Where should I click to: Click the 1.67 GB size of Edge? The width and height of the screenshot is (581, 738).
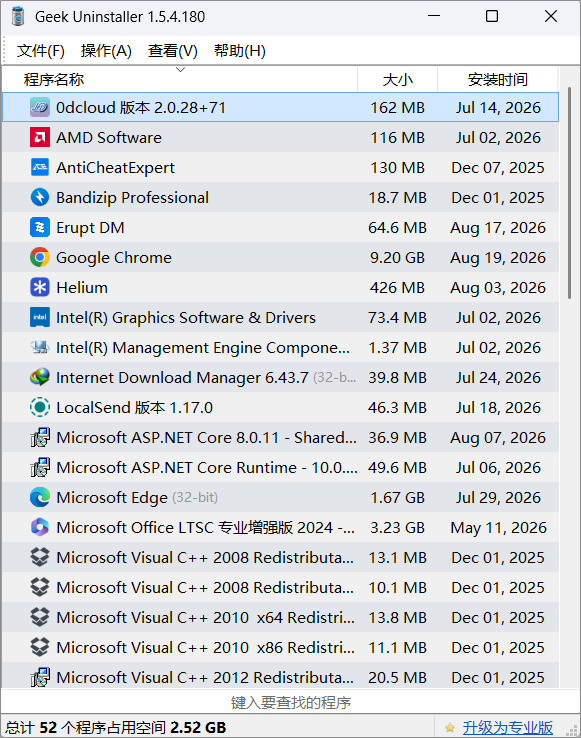[397, 497]
